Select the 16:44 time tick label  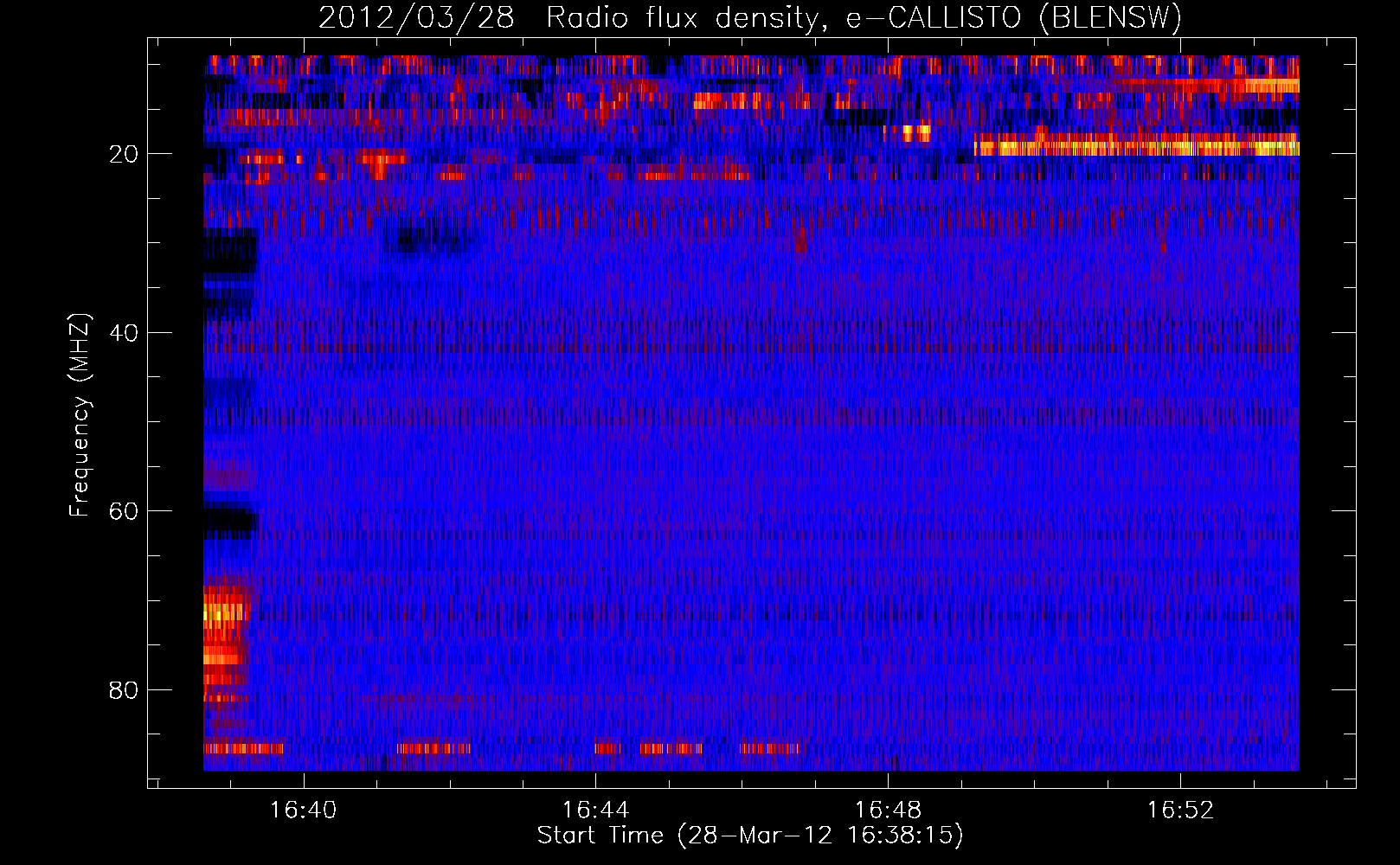[x=595, y=811]
